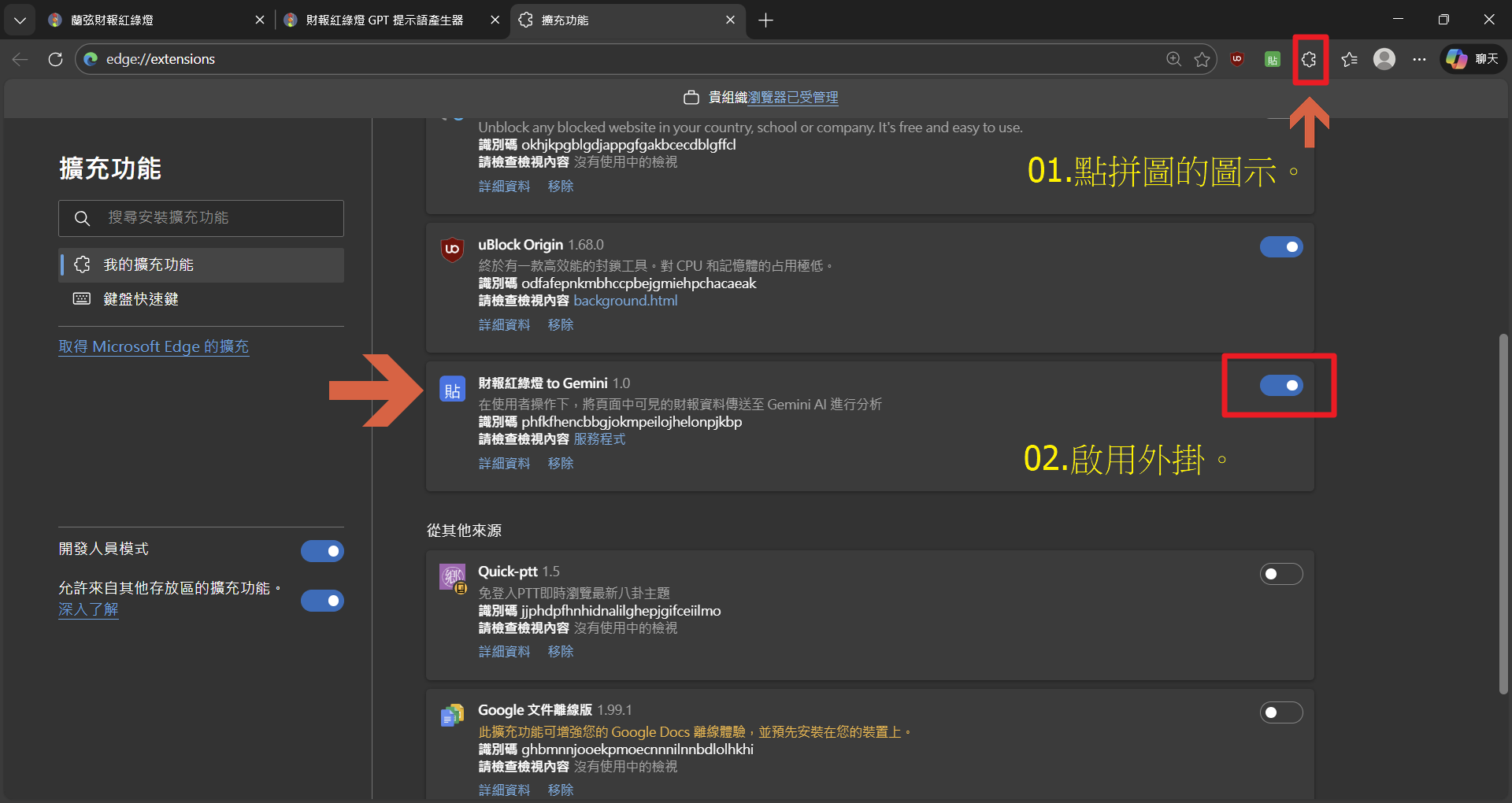Image resolution: width=1512 pixels, height=803 pixels.
Task: Click 移除 for uBlock Origin
Action: [x=561, y=325]
